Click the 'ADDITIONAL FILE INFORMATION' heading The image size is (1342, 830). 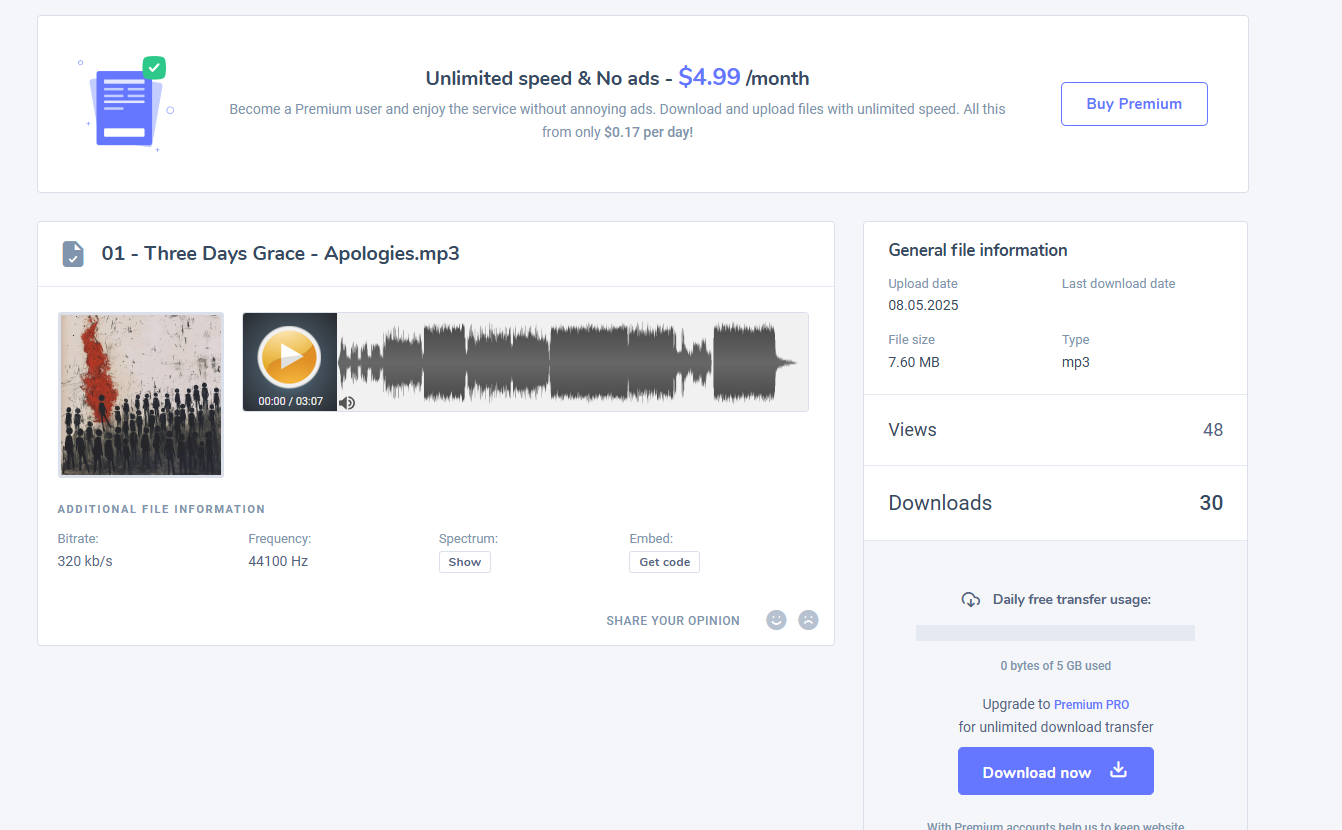[161, 509]
